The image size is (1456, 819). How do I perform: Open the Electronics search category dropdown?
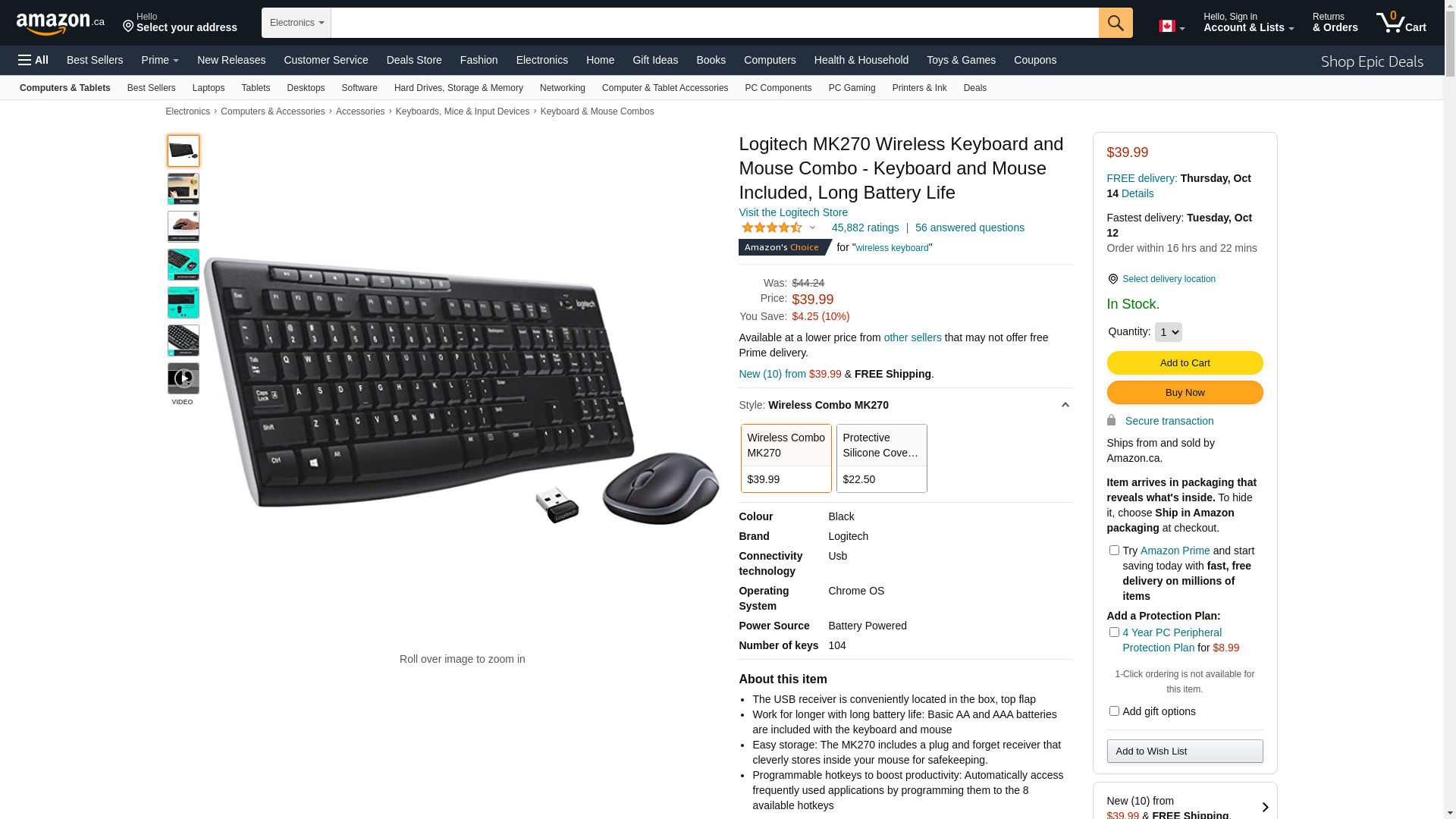[297, 23]
